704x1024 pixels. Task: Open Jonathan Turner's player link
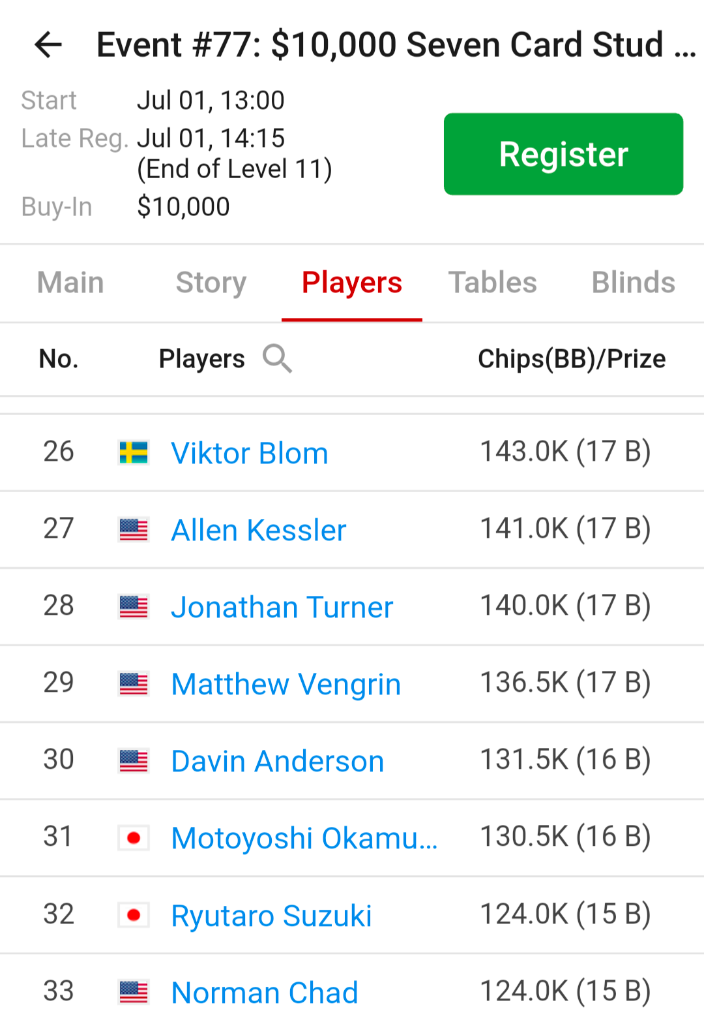click(282, 607)
